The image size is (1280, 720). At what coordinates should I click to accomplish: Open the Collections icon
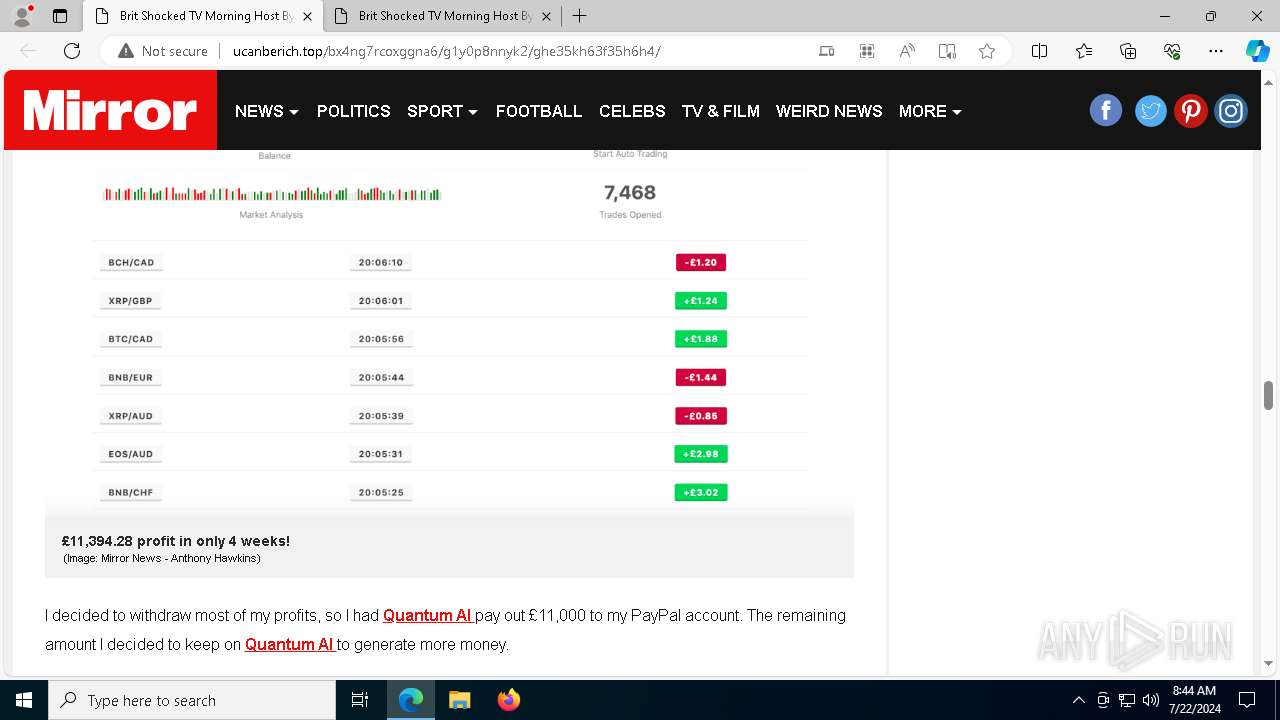[x=1128, y=51]
